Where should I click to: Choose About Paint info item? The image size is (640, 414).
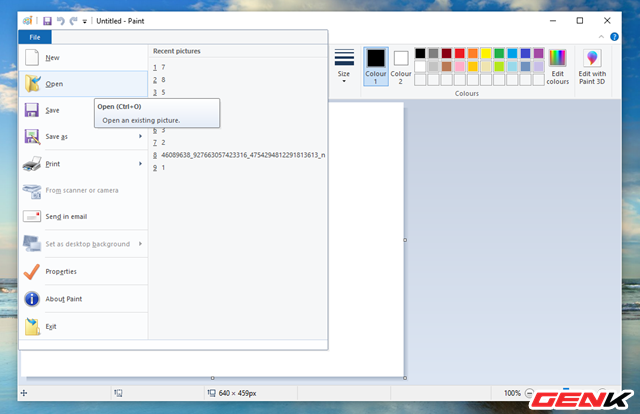point(62,298)
